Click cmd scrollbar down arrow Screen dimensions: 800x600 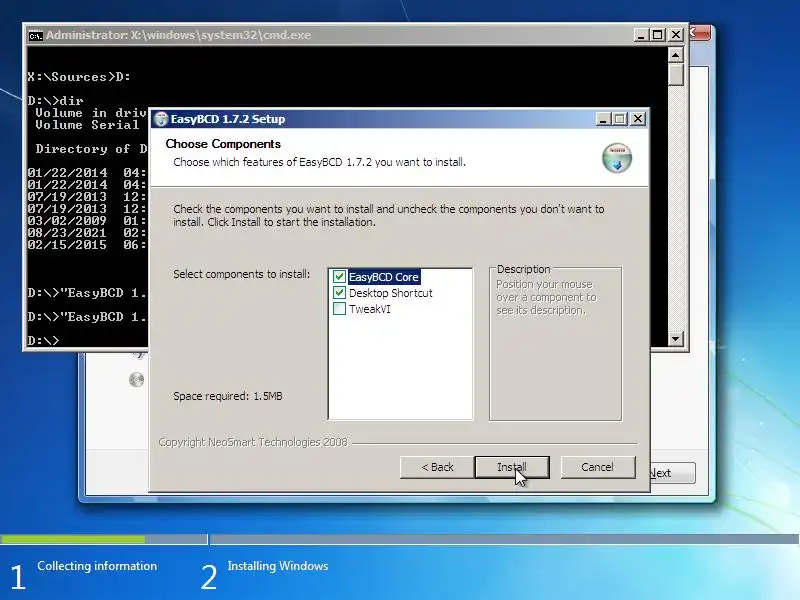[676, 338]
